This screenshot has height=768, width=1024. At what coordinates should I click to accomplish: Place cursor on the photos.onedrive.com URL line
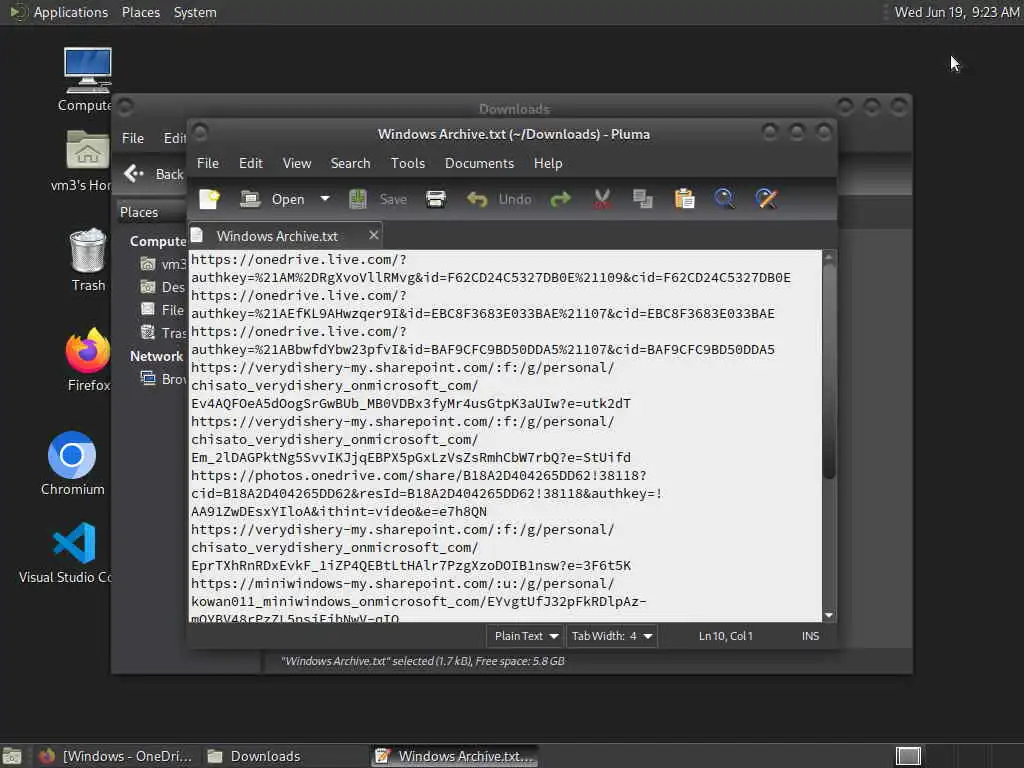tap(419, 475)
